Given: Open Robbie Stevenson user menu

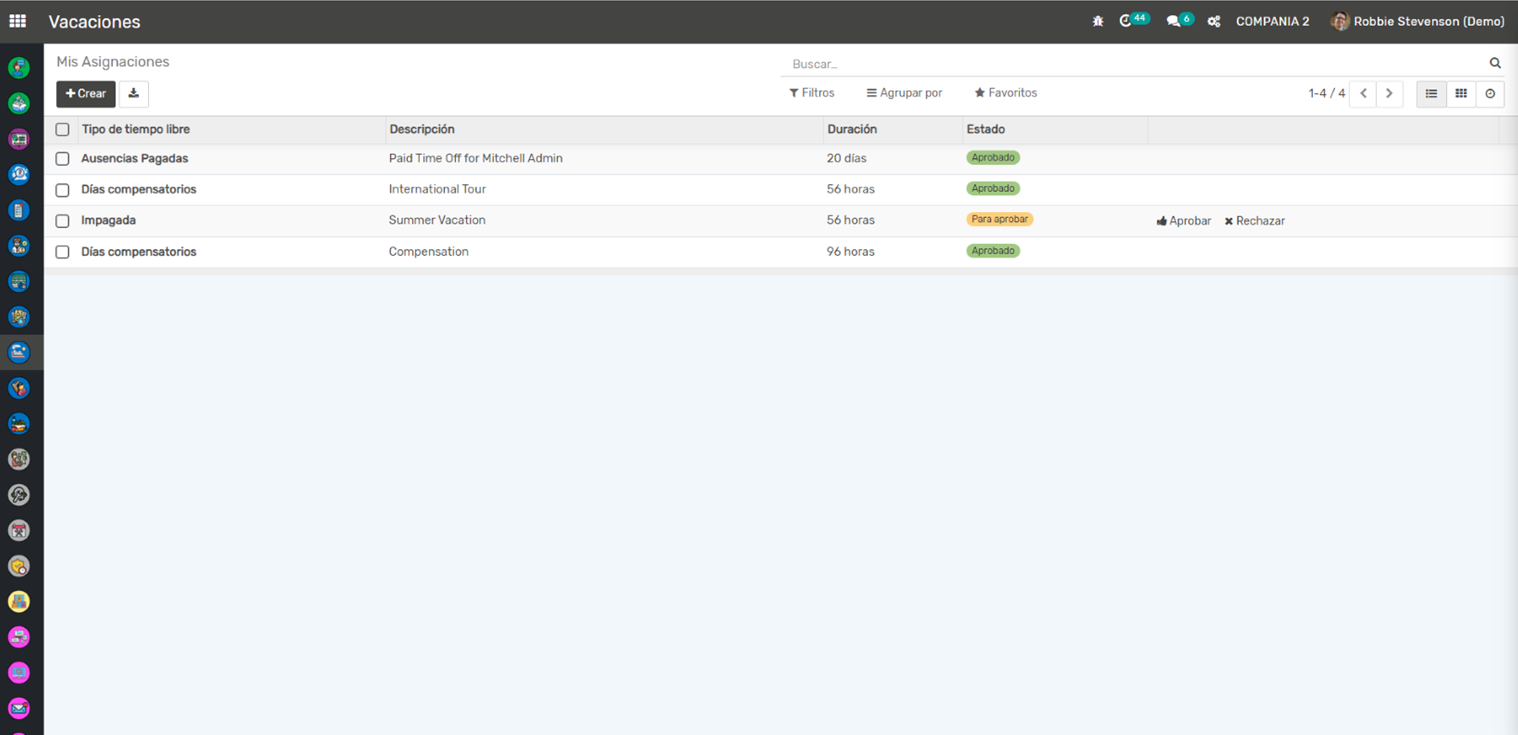Looking at the screenshot, I should tap(1418, 21).
